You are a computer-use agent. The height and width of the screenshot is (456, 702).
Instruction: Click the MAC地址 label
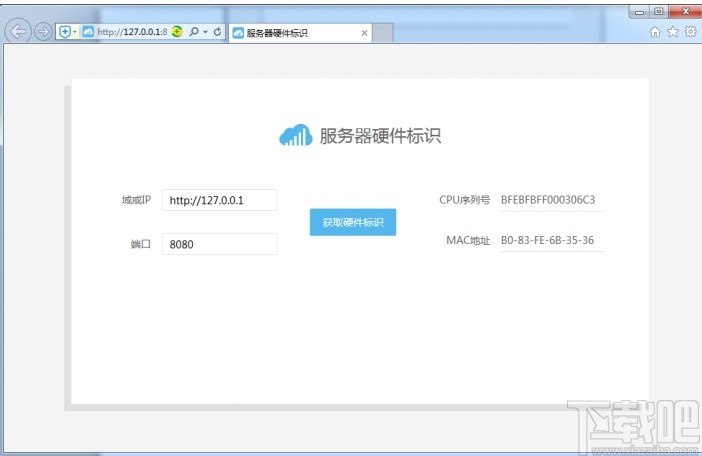[x=468, y=240]
